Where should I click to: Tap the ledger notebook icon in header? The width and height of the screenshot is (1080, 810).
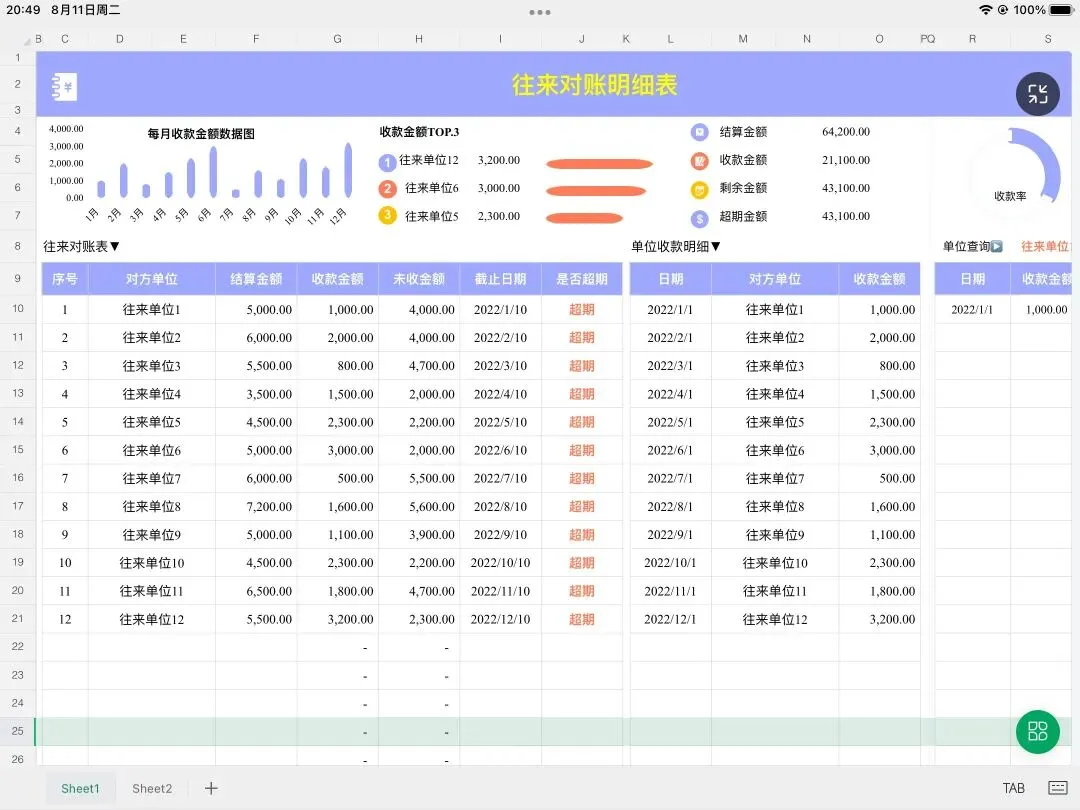(x=64, y=87)
